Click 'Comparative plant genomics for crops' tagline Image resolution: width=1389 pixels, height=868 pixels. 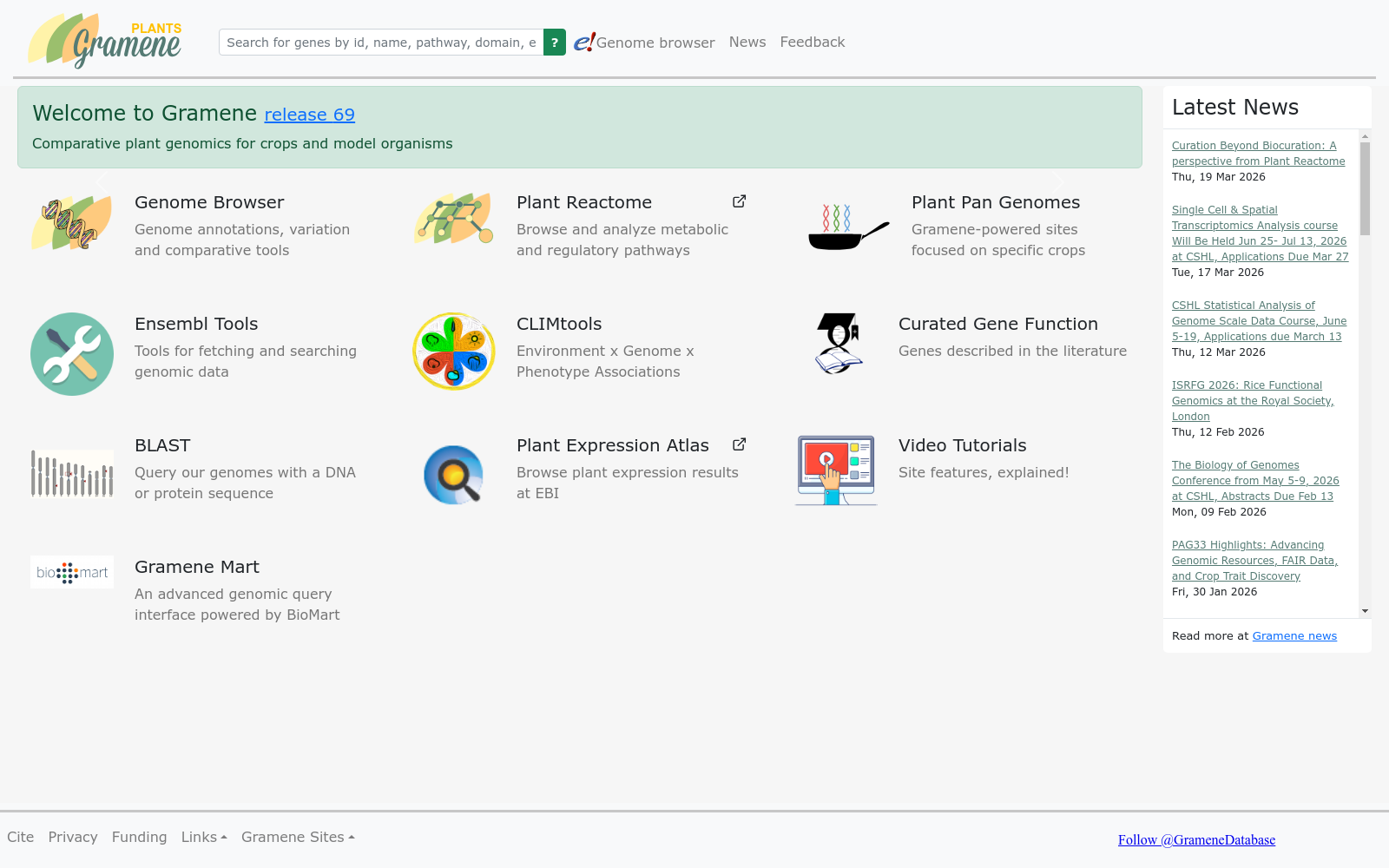tap(242, 143)
